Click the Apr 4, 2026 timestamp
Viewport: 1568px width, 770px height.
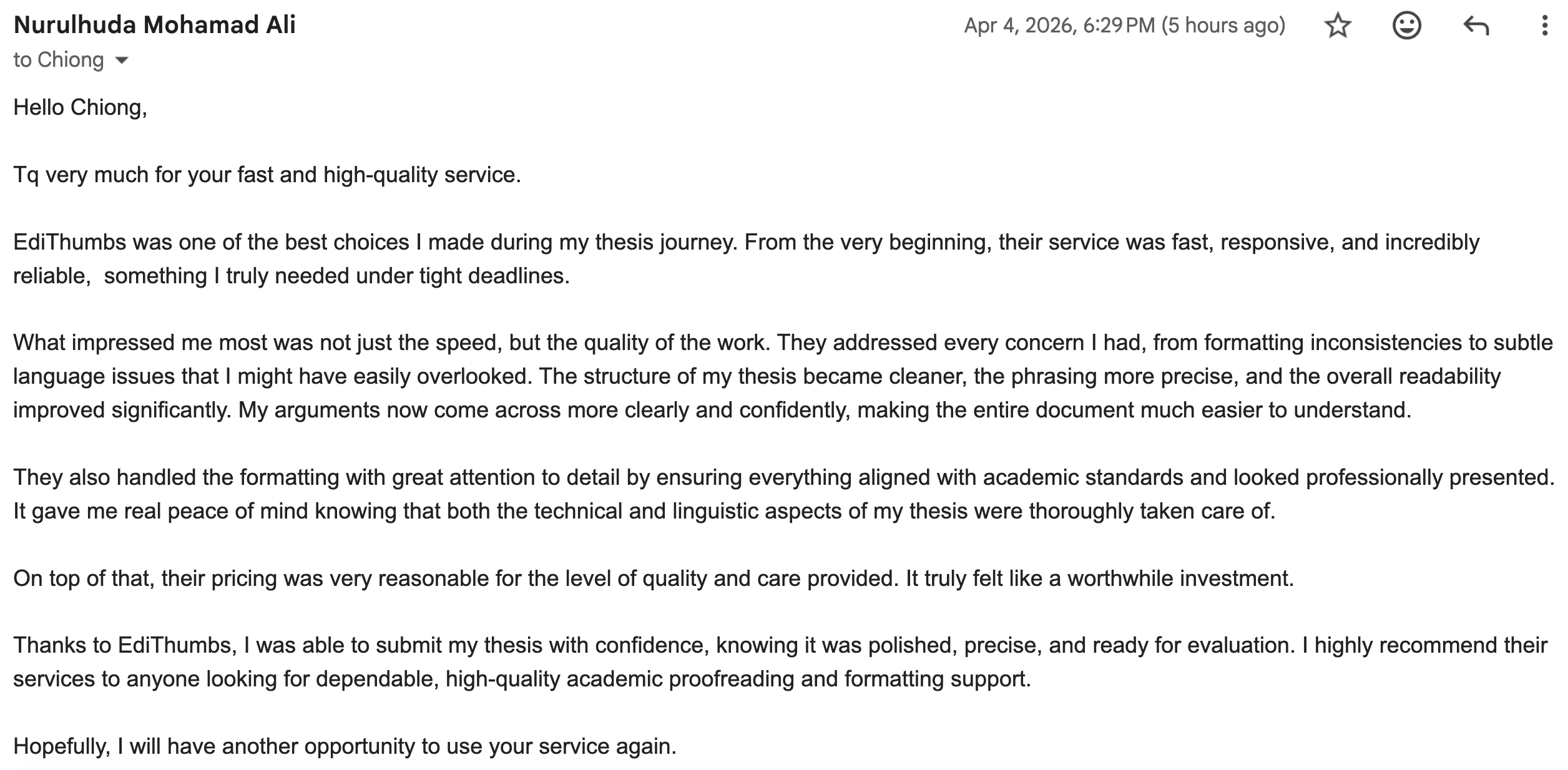(x=1059, y=26)
